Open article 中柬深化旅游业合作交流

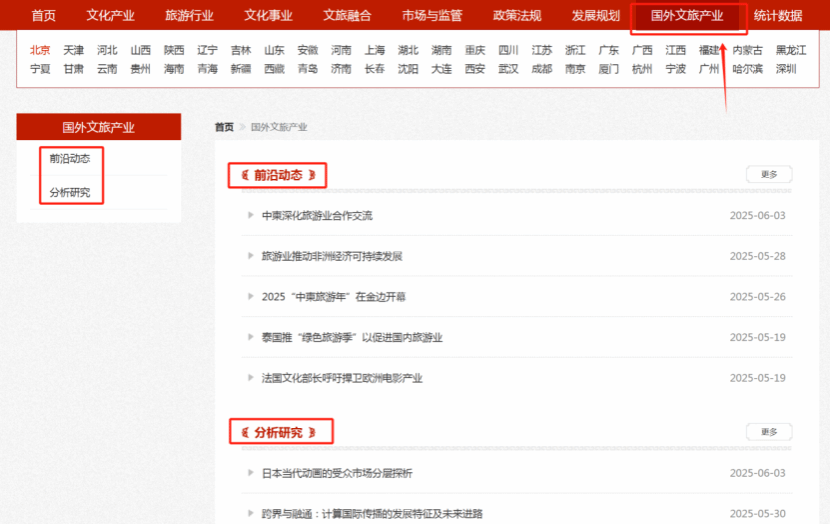tap(316, 215)
